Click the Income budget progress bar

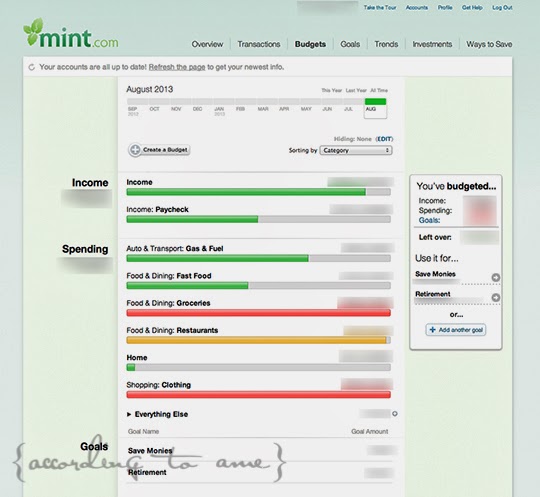point(258,192)
